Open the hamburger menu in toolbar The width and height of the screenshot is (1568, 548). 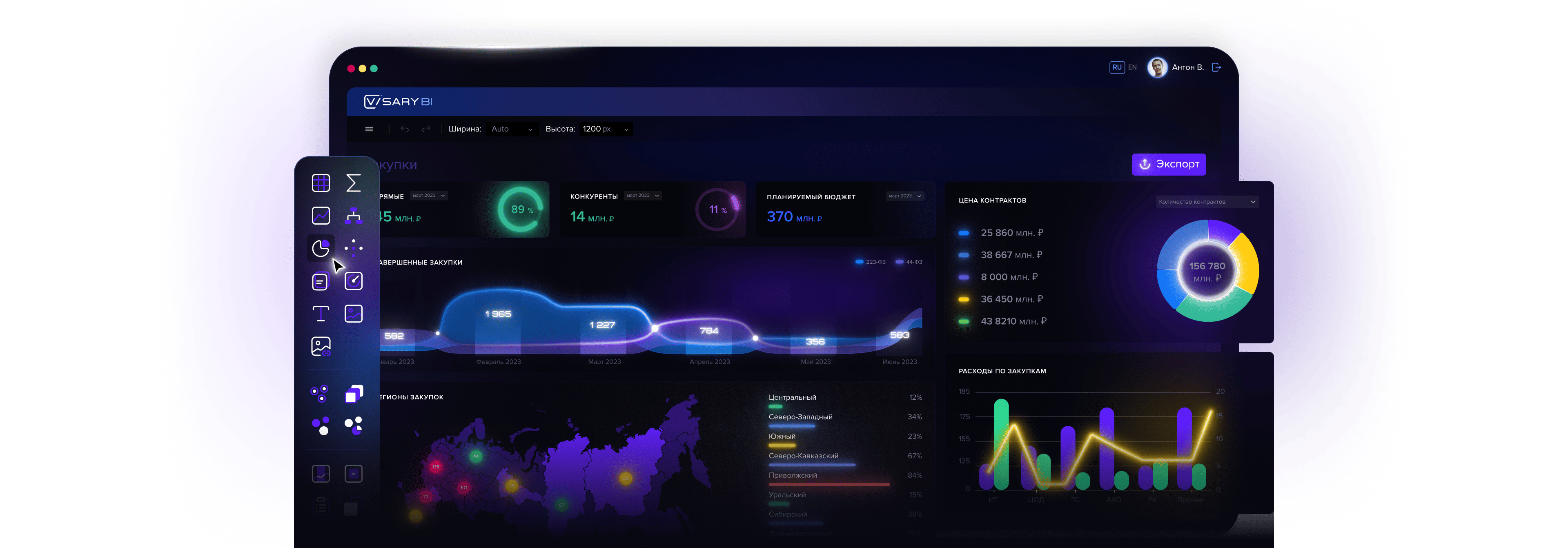point(369,129)
